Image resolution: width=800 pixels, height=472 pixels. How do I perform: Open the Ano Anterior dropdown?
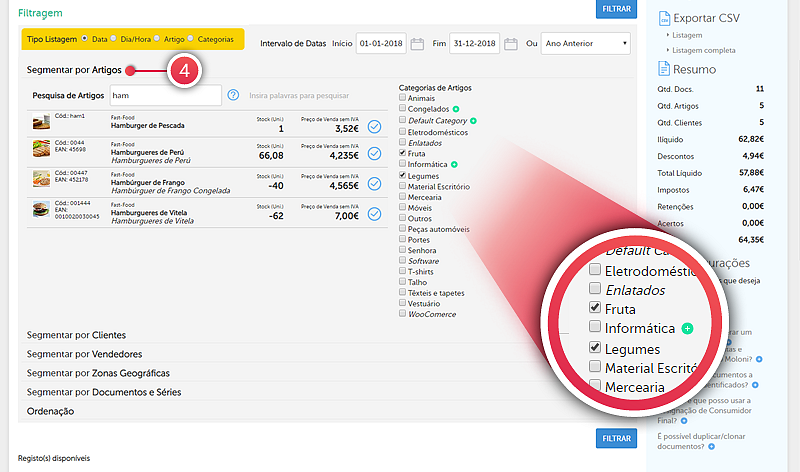[585, 44]
